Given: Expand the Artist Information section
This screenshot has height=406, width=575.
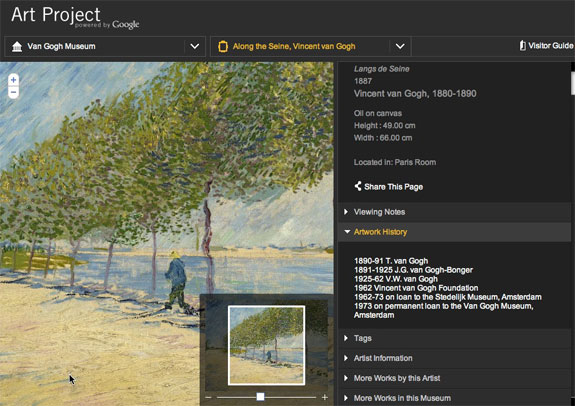Looking at the screenshot, I should (x=454, y=358).
